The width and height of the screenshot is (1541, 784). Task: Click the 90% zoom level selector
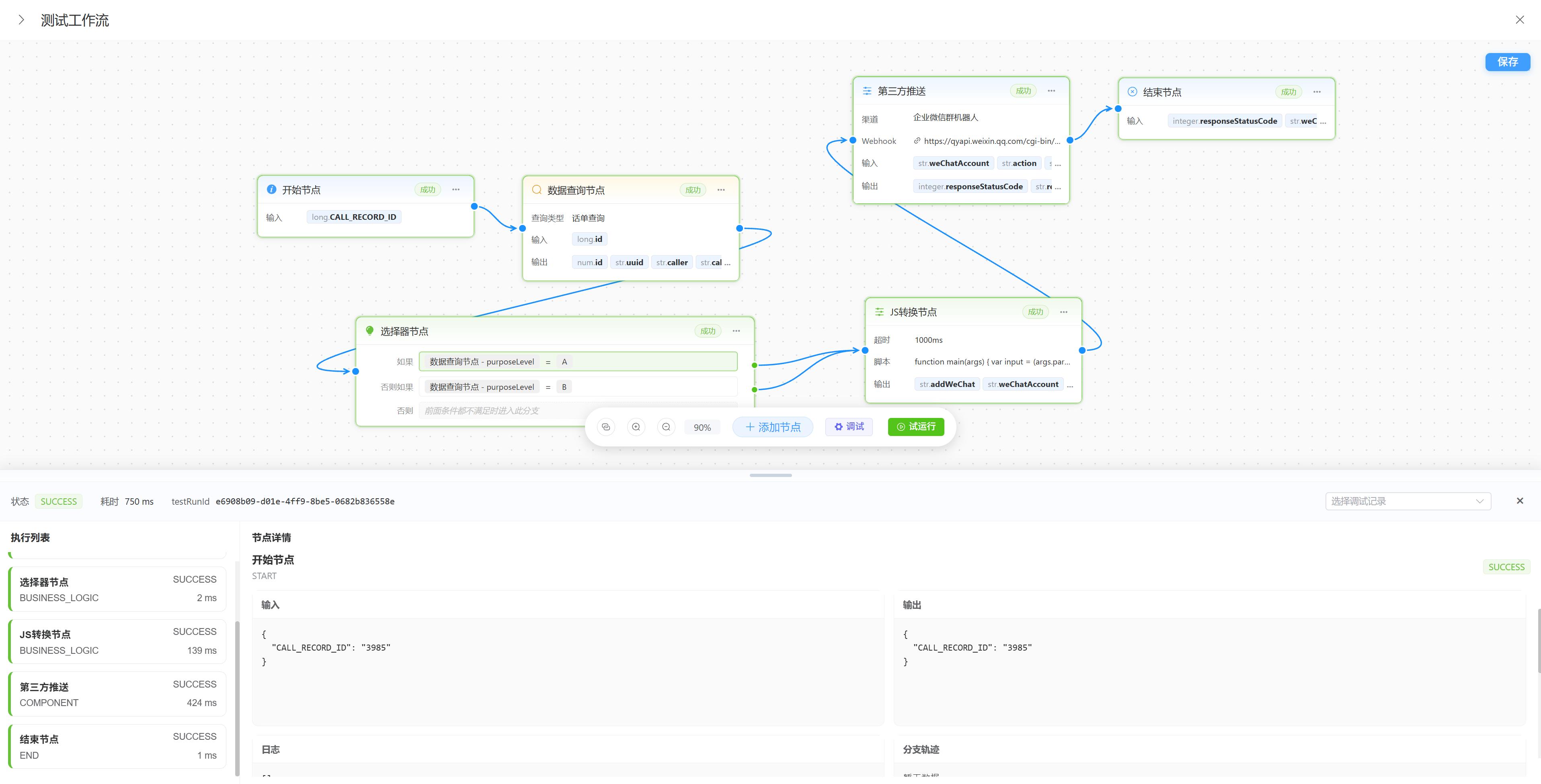[x=702, y=427]
